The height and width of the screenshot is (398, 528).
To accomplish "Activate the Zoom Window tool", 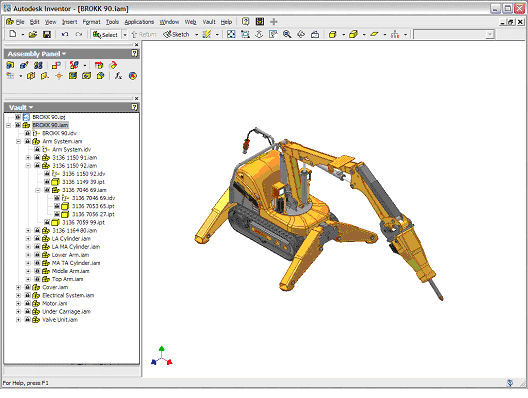I will point(245,34).
